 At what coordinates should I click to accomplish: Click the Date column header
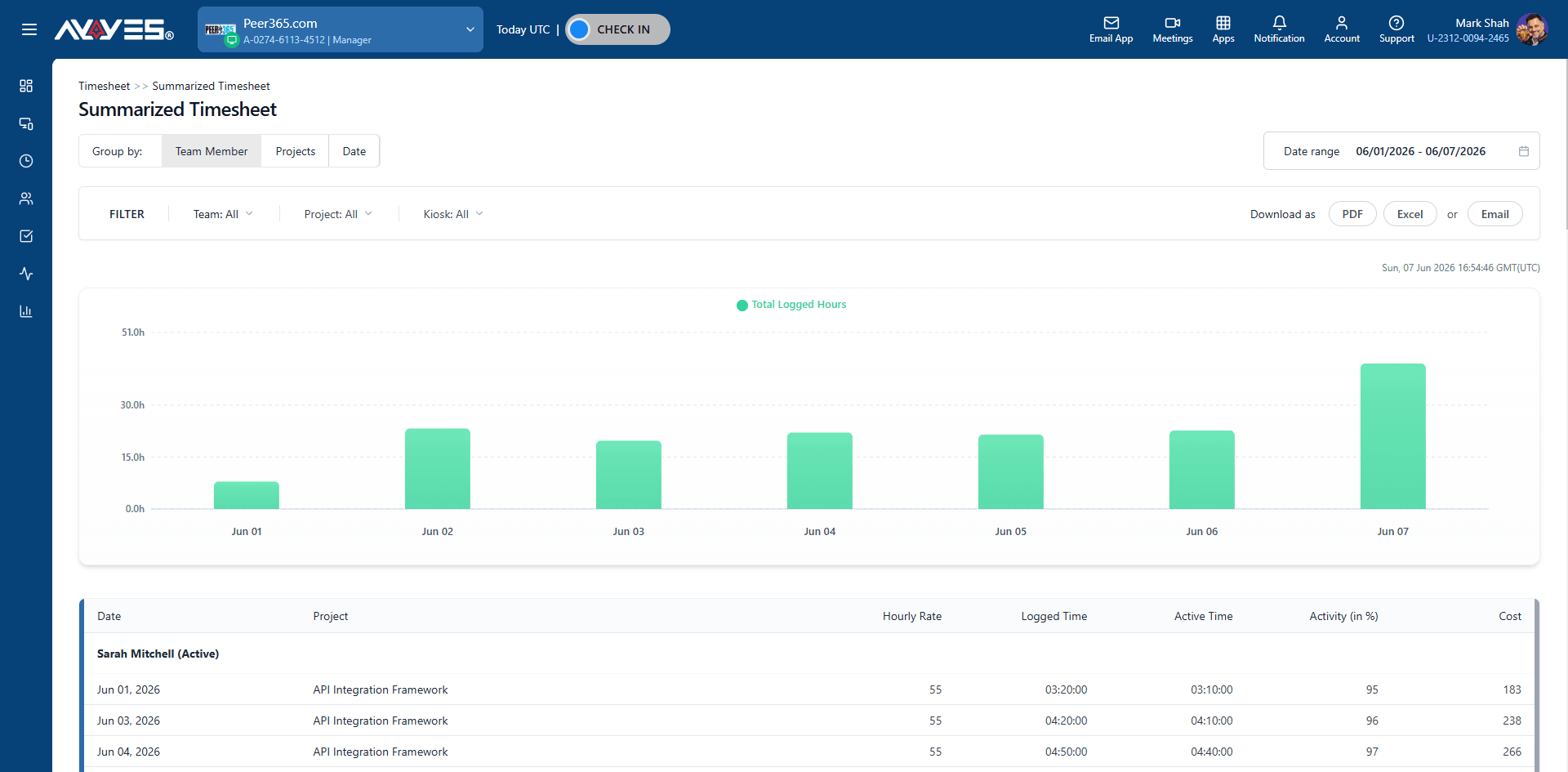109,616
